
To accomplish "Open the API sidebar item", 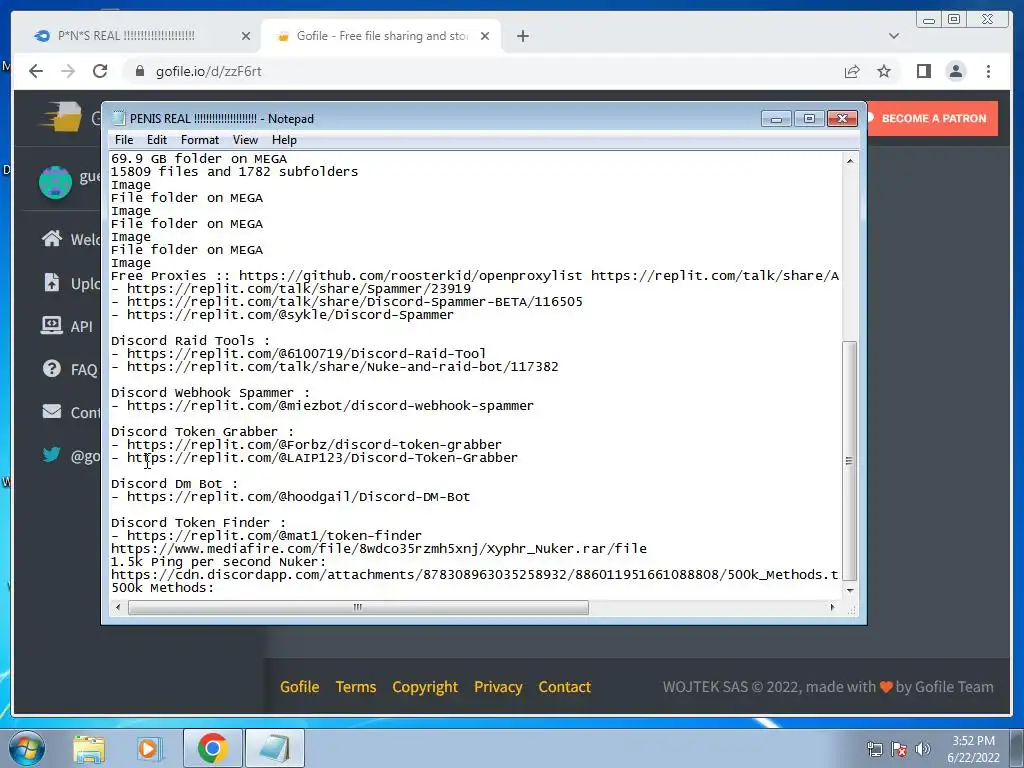I will click(x=67, y=326).
